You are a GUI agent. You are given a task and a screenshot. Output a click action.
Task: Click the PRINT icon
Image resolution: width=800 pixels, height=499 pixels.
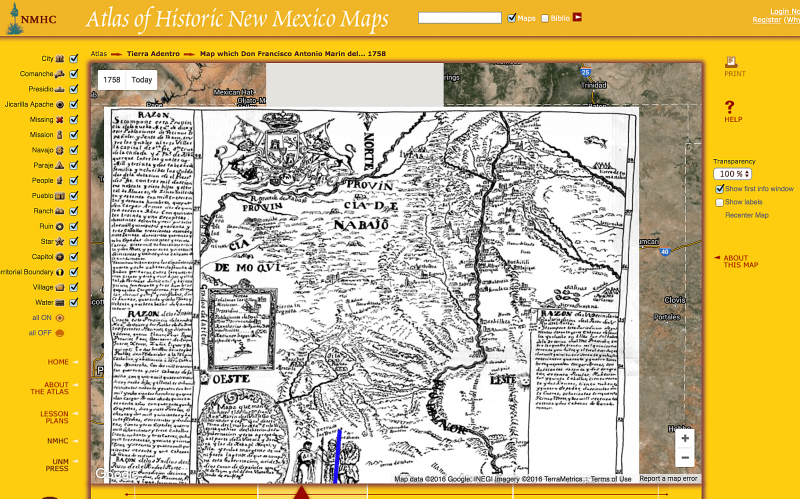coord(731,62)
